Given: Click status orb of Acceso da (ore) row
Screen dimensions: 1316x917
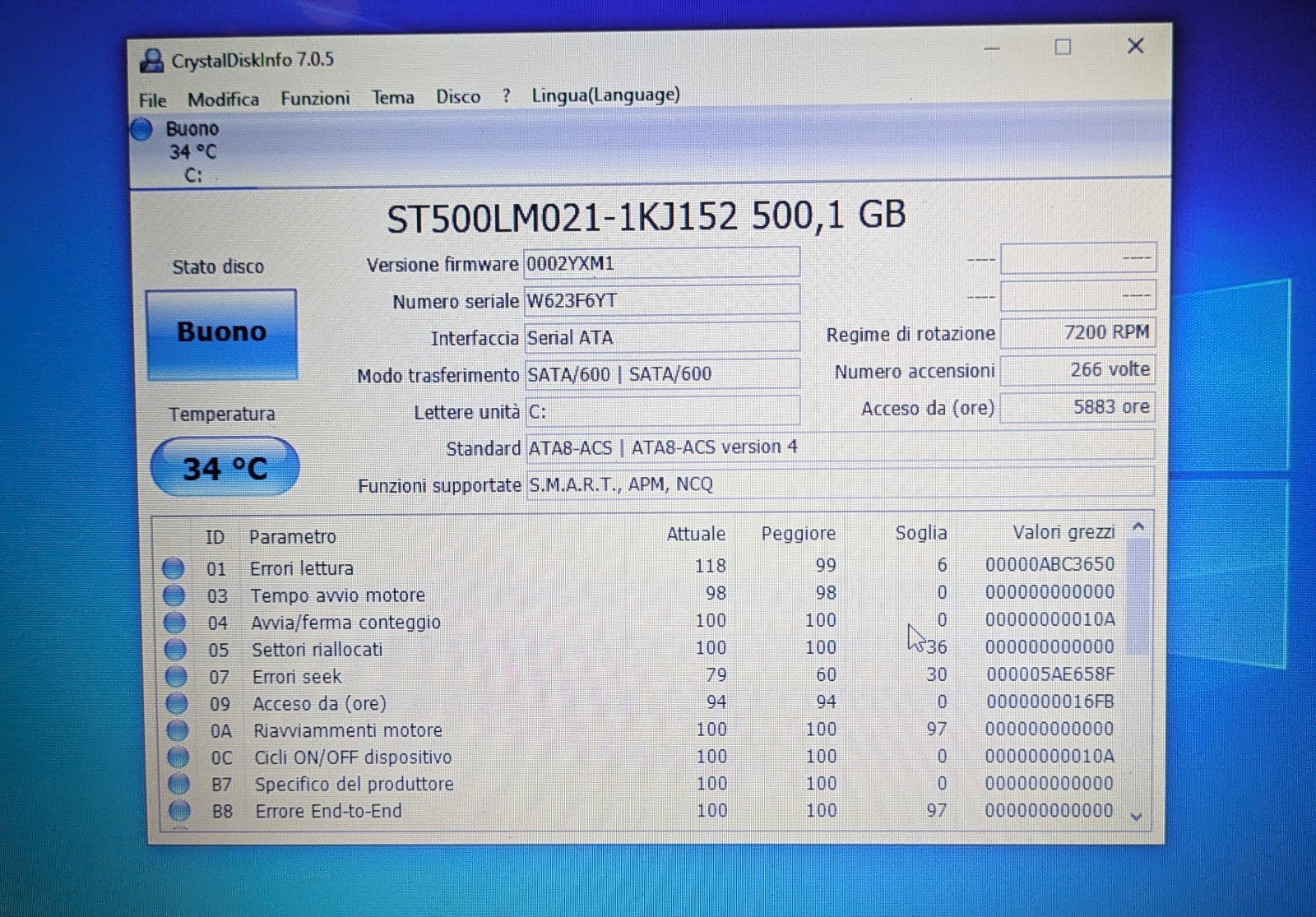Looking at the screenshot, I should pyautogui.click(x=177, y=703).
